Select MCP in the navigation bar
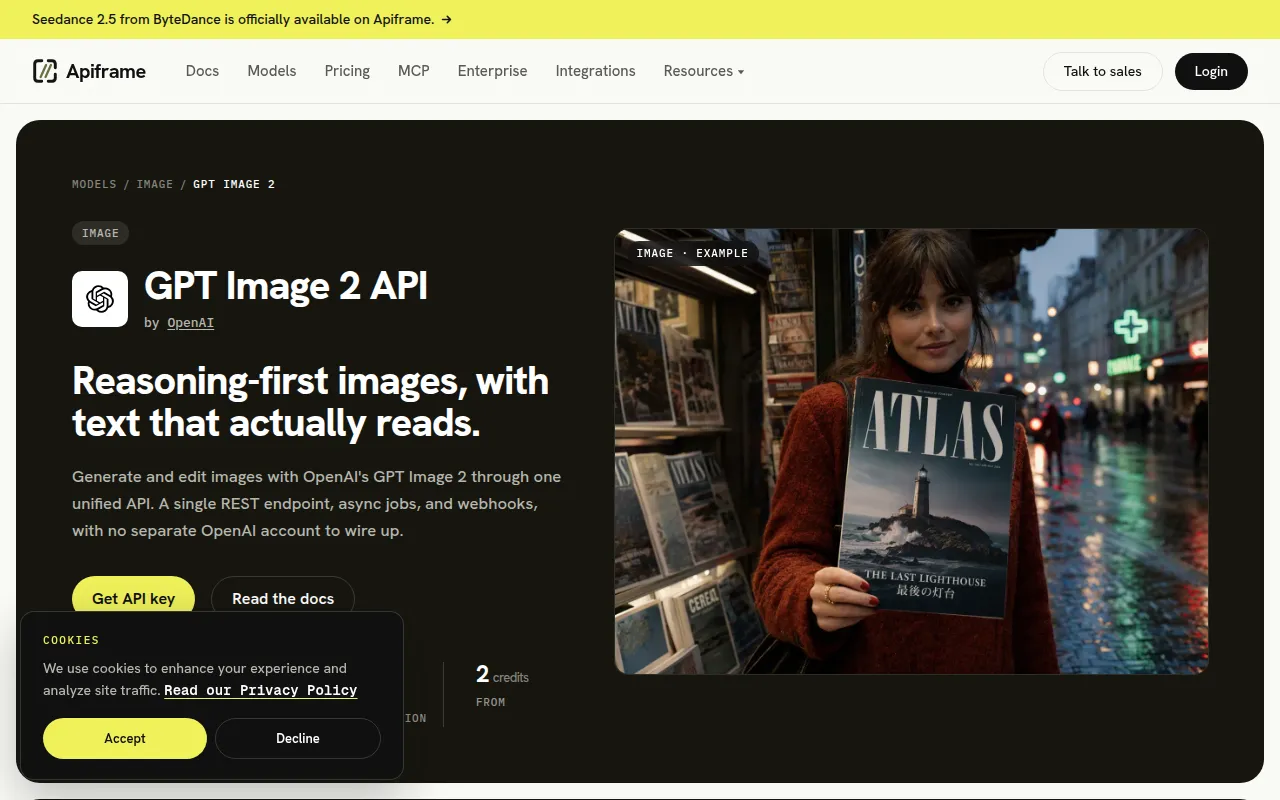 [x=414, y=71]
